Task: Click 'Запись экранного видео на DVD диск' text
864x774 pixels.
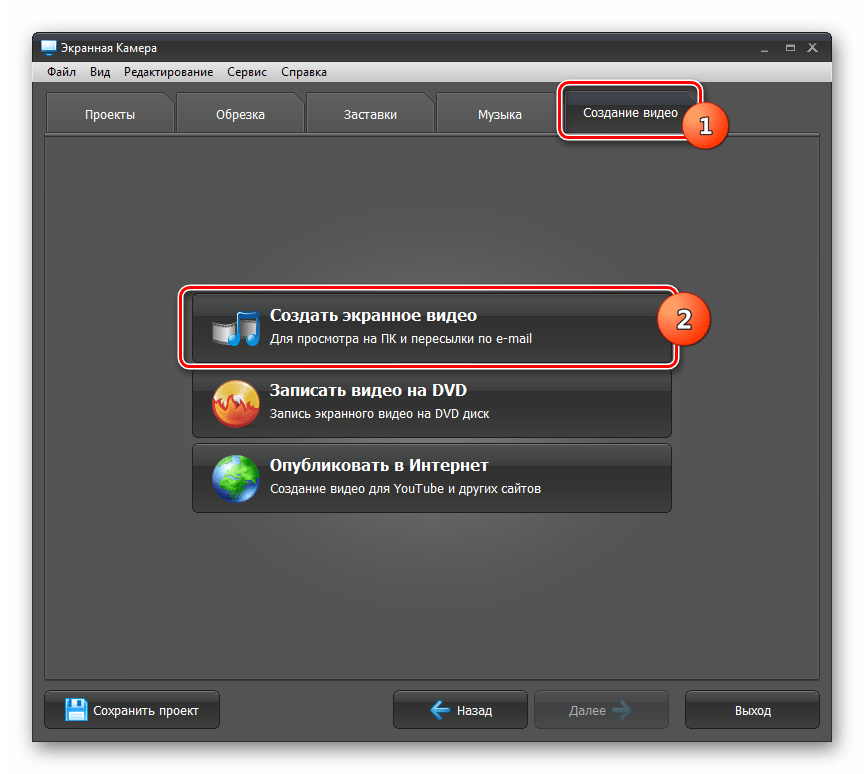Action: (379, 414)
